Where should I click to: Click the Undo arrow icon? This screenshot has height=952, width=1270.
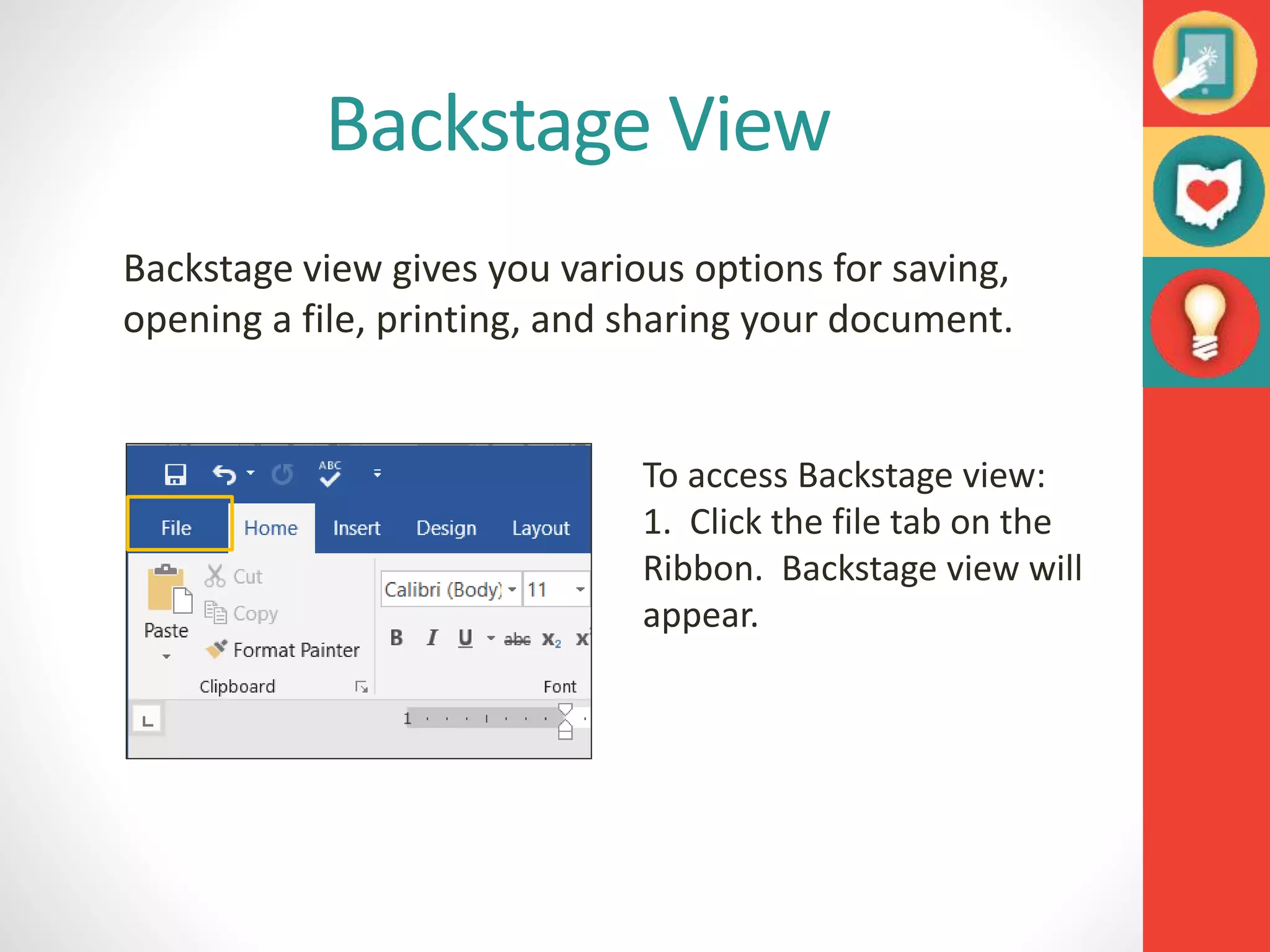[x=224, y=475]
